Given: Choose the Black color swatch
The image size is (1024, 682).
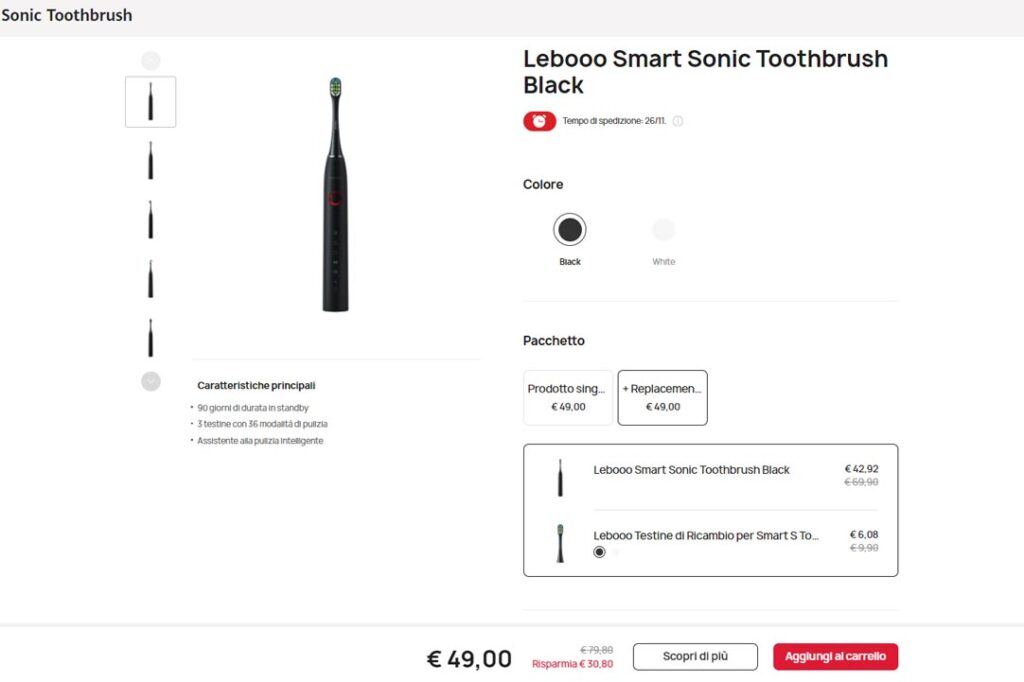Looking at the screenshot, I should click(570, 230).
